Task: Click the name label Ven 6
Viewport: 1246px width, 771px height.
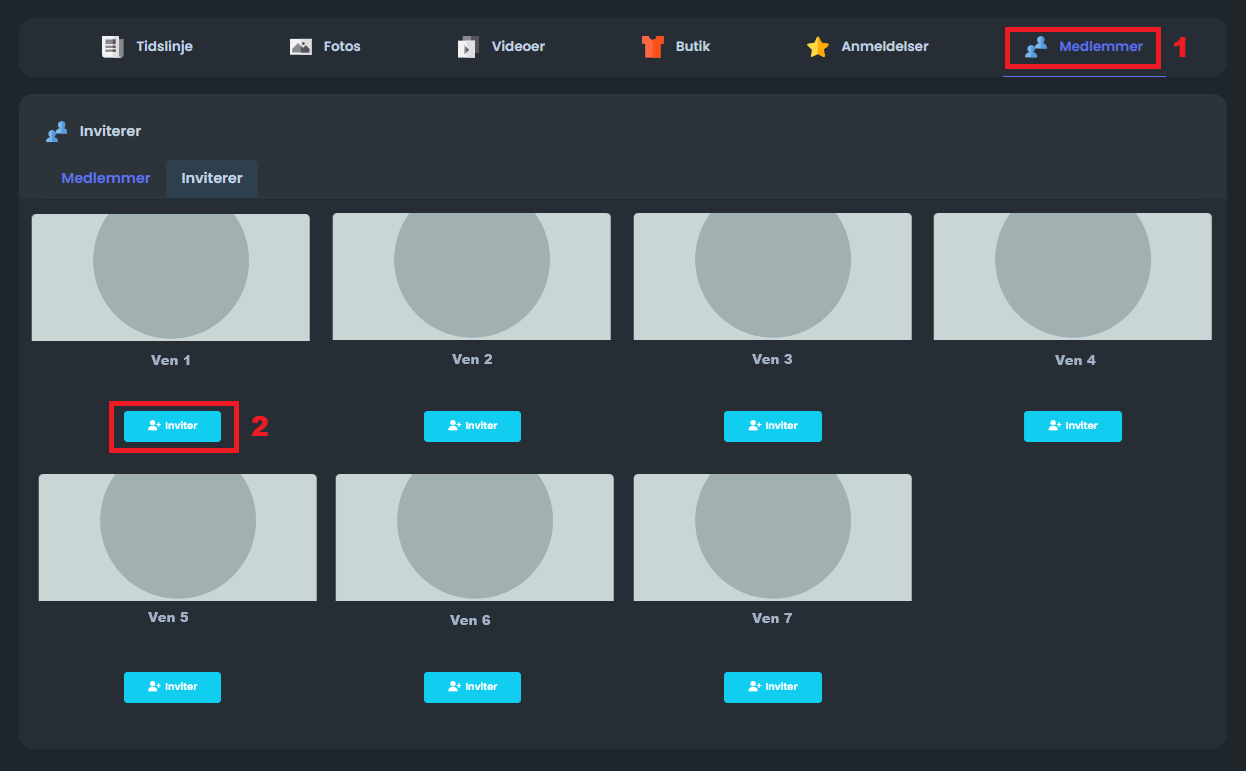Action: click(470, 620)
